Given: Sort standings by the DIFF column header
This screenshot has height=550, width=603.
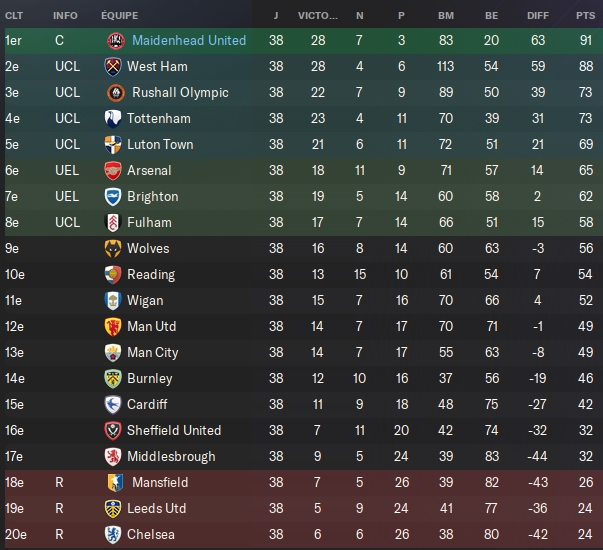Looking at the screenshot, I should coord(538,16).
